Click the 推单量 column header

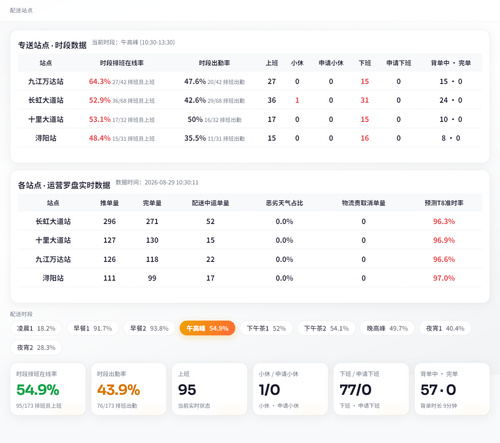tap(109, 203)
